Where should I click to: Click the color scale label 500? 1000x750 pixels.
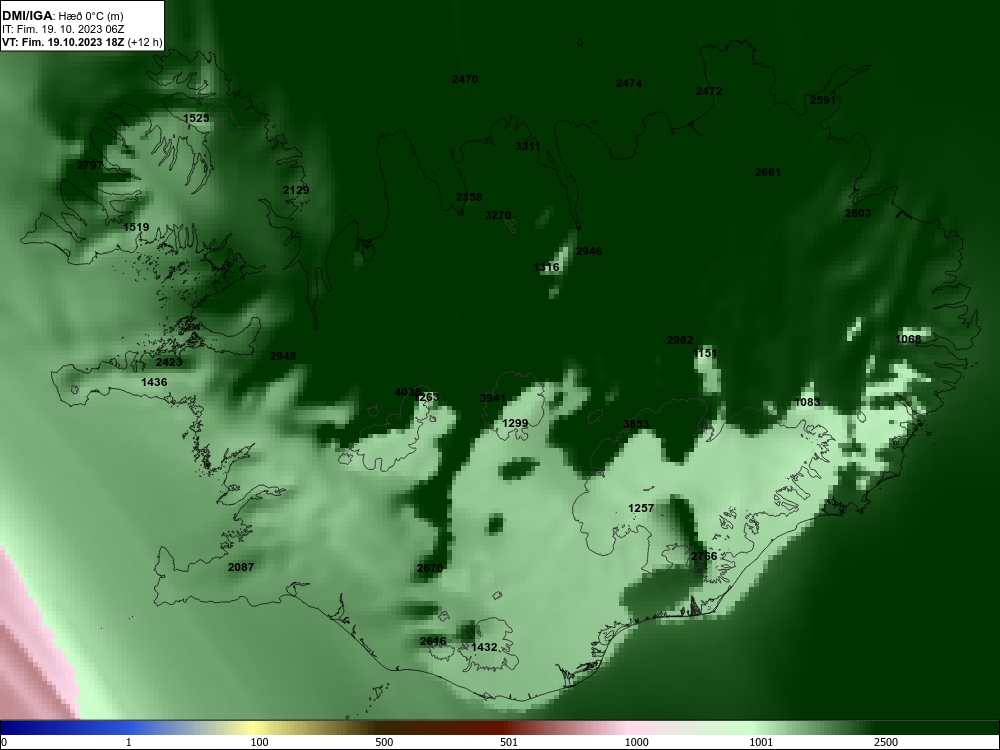(385, 742)
